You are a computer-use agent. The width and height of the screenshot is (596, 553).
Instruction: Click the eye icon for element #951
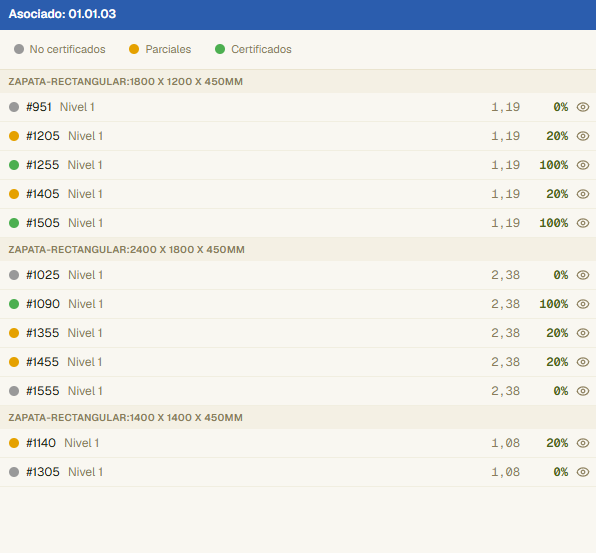(x=583, y=107)
